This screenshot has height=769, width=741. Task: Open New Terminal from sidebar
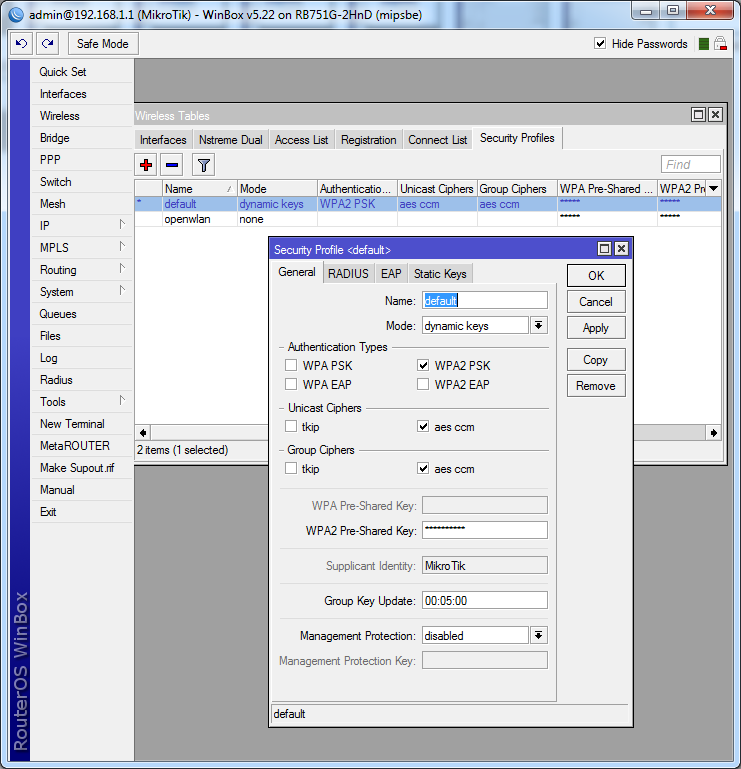[82, 424]
